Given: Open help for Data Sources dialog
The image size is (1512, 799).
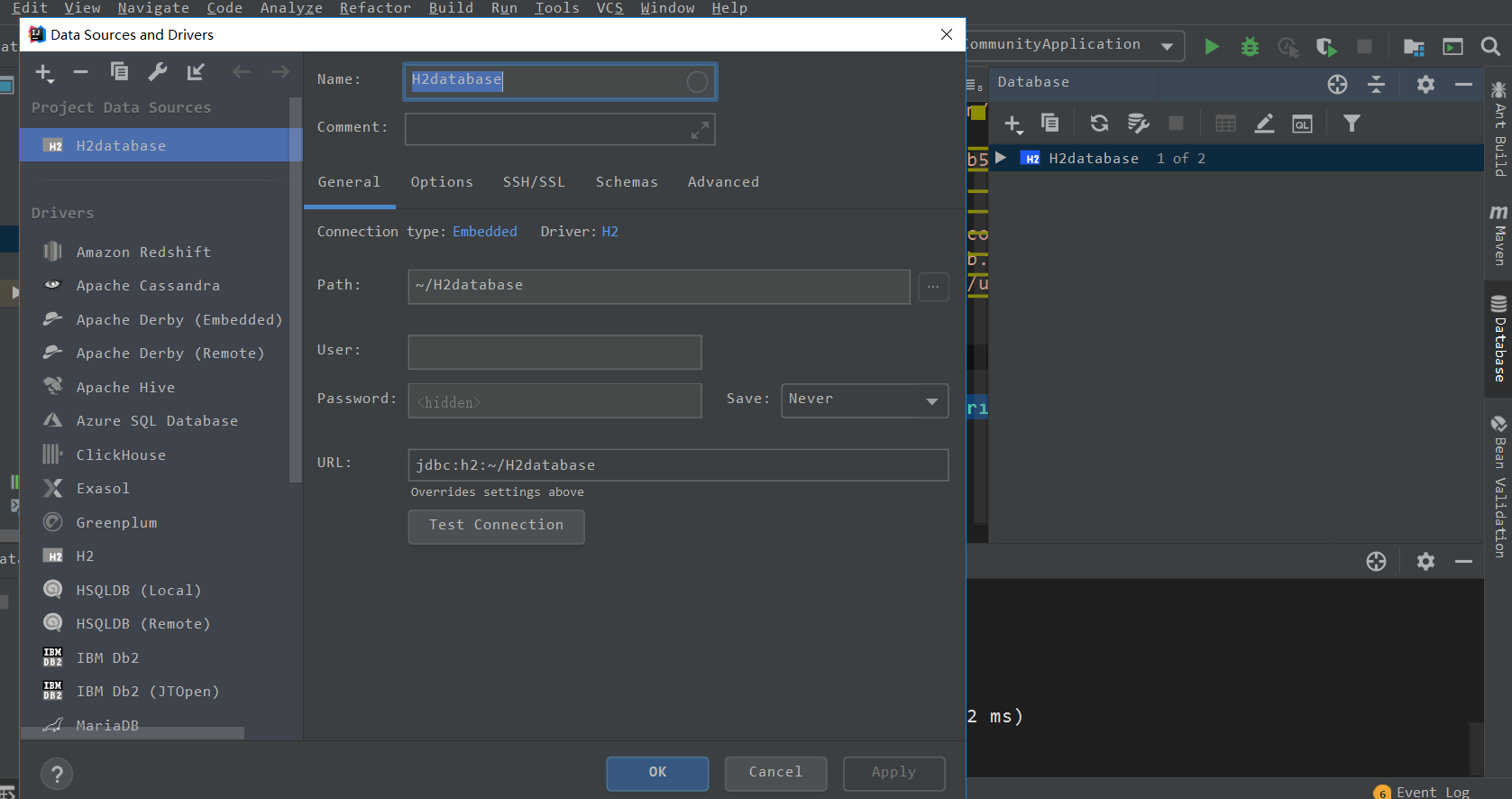Looking at the screenshot, I should click(57, 774).
